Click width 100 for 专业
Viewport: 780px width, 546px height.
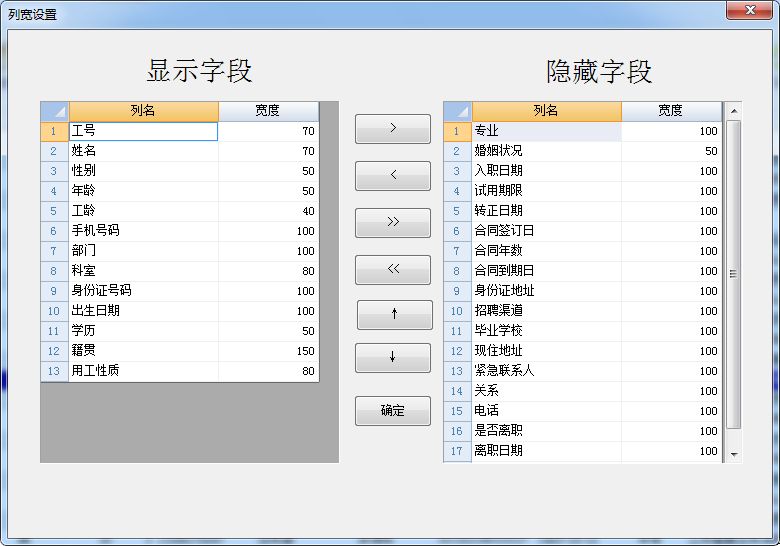pyautogui.click(x=672, y=131)
